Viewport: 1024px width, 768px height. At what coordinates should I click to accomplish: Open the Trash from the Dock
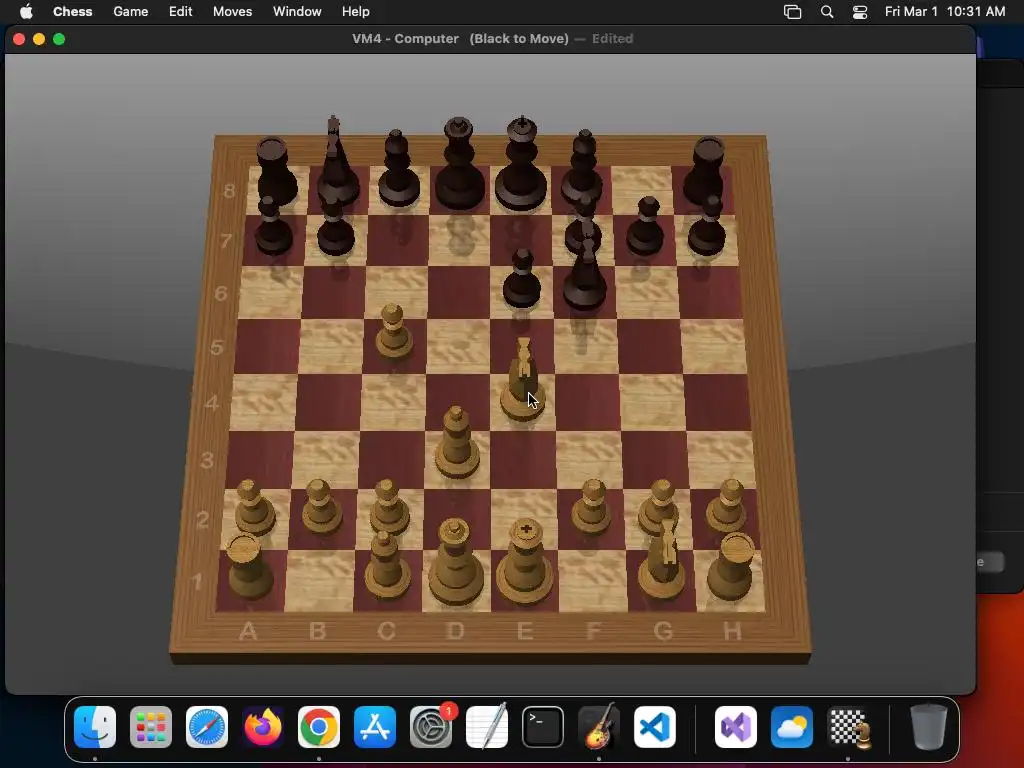(x=929, y=727)
